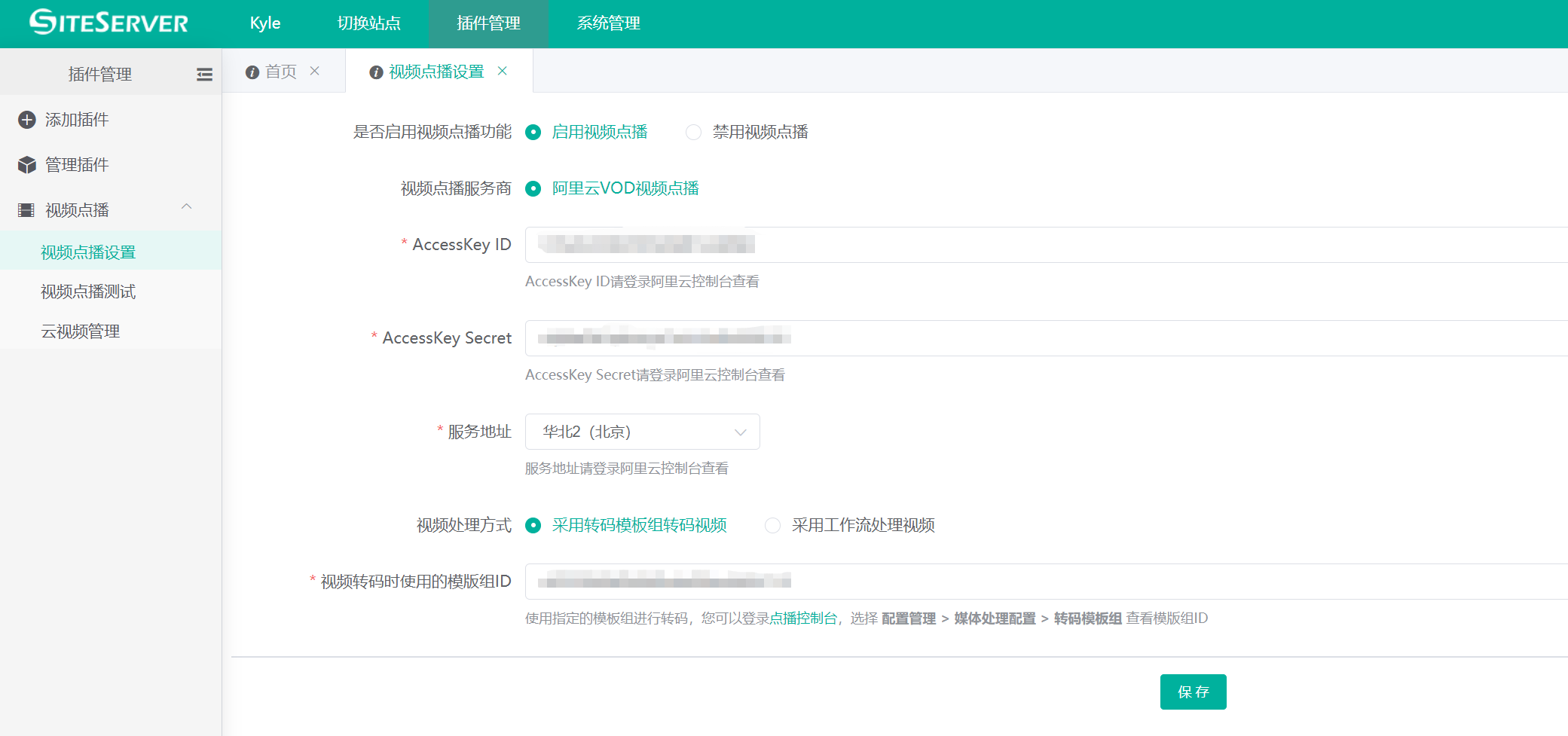Click the info icon on 首页 tab
The width and height of the screenshot is (1568, 736).
[252, 72]
